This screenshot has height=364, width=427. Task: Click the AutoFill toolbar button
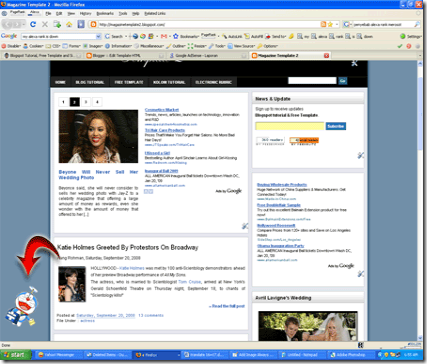tap(254, 36)
